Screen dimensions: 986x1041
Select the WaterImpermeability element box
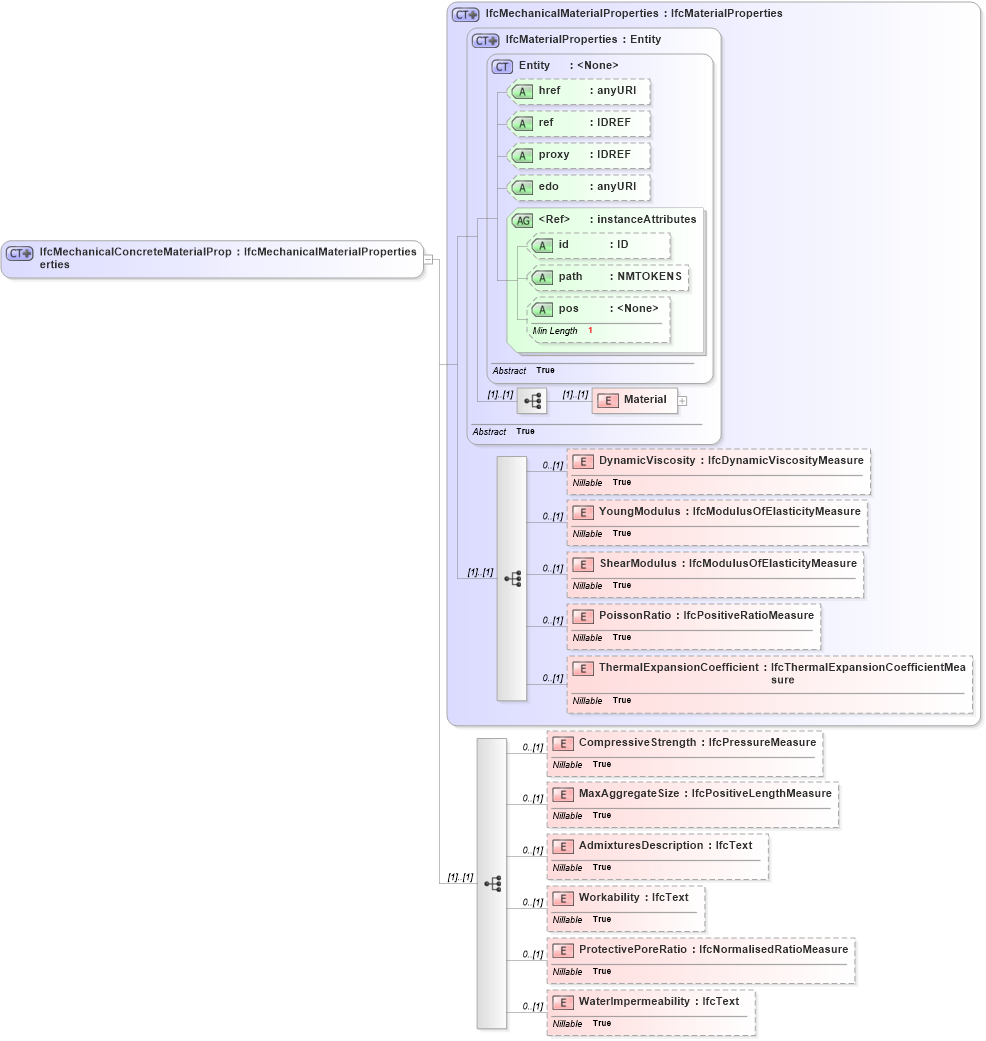coord(650,1011)
